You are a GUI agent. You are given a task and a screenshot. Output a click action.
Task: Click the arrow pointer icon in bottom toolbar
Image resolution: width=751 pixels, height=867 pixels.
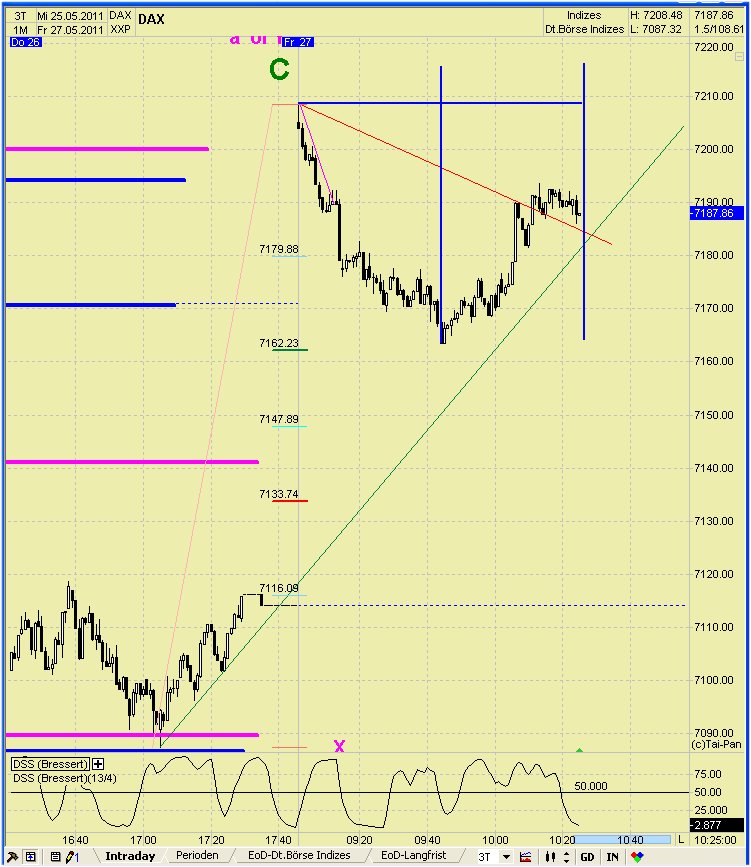point(12,857)
